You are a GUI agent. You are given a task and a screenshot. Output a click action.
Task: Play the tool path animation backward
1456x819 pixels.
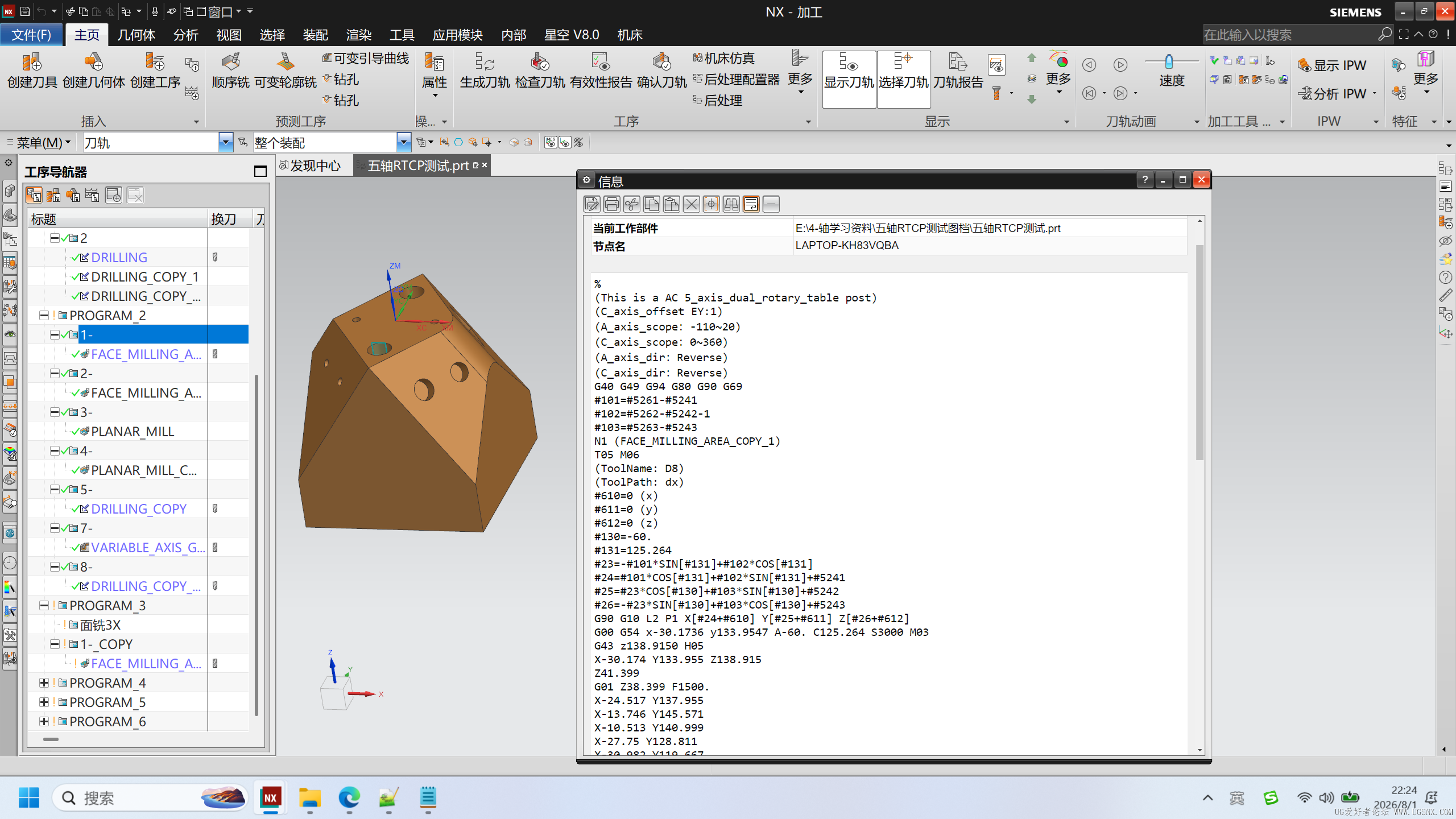pos(1089,65)
